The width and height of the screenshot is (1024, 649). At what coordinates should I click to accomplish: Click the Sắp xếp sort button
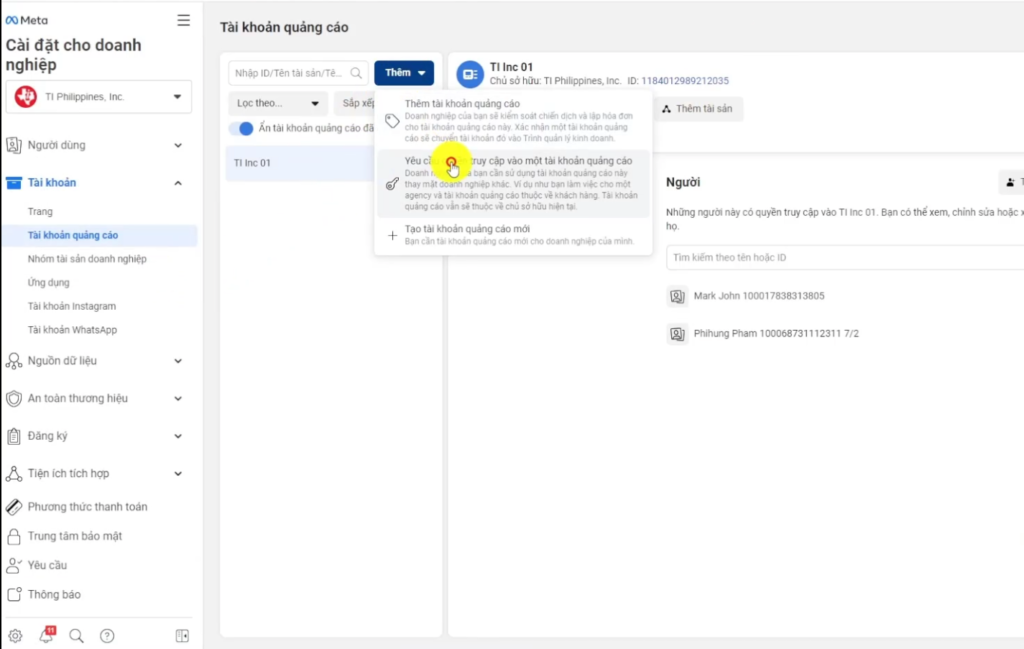tap(357, 103)
